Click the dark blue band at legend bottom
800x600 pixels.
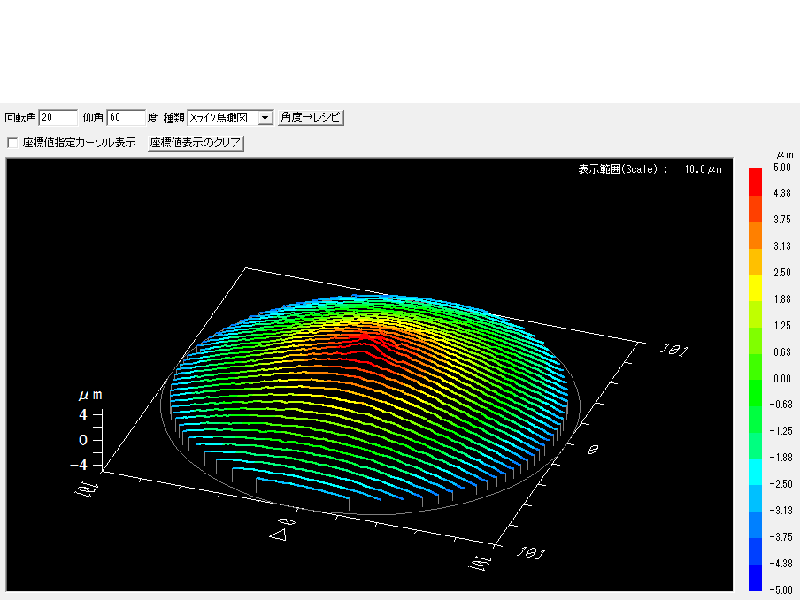755,578
